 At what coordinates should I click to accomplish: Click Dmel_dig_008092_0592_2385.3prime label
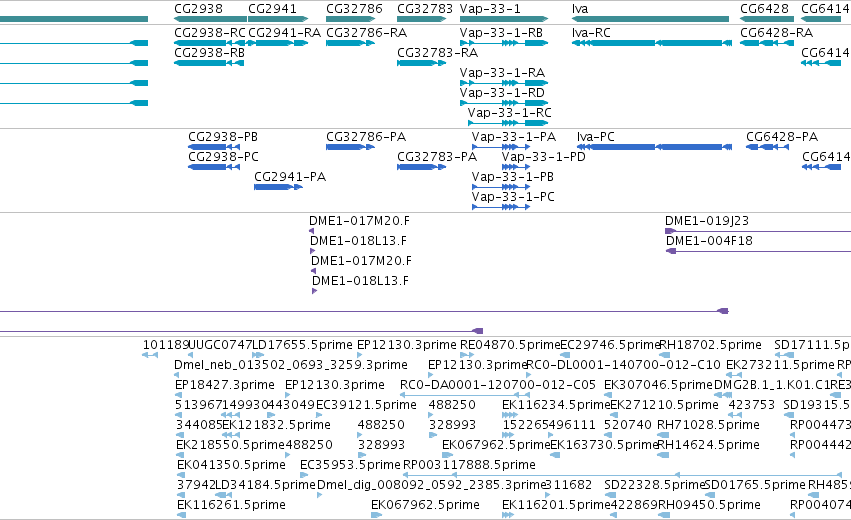(x=431, y=485)
